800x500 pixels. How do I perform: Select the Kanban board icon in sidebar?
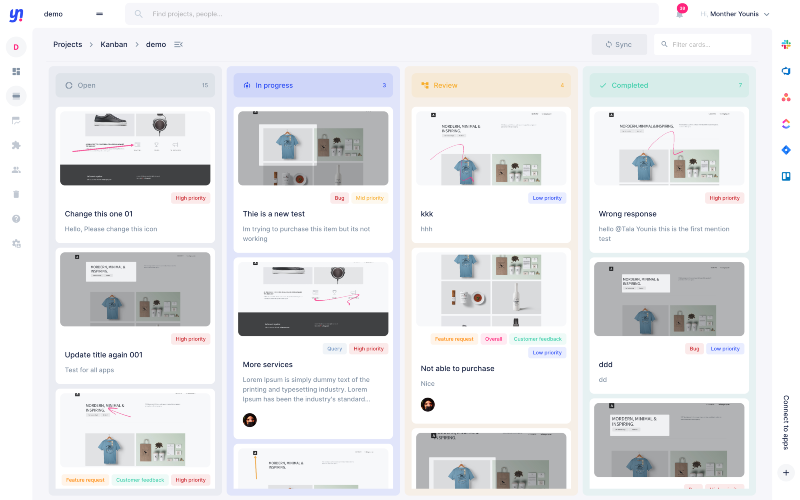tap(16, 96)
